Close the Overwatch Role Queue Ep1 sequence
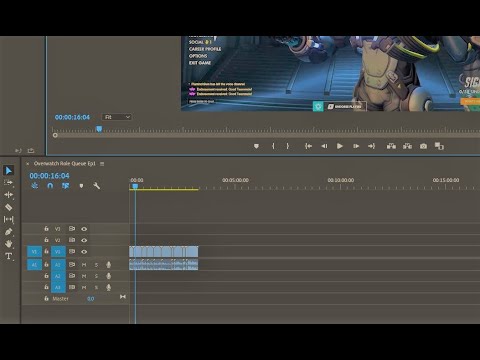This screenshot has width=480, height=360. point(28,164)
